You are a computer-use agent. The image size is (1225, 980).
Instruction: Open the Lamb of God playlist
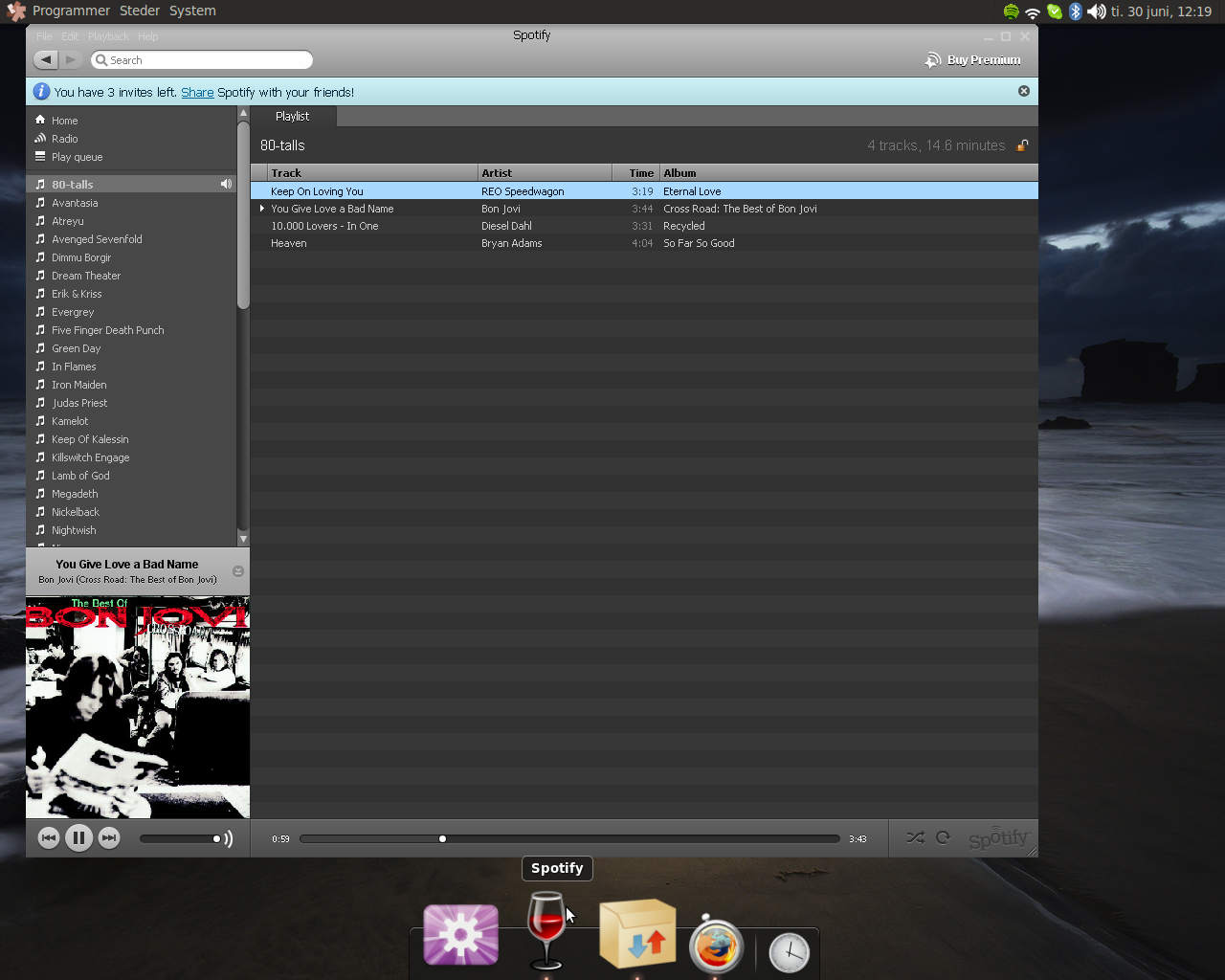[131, 476]
